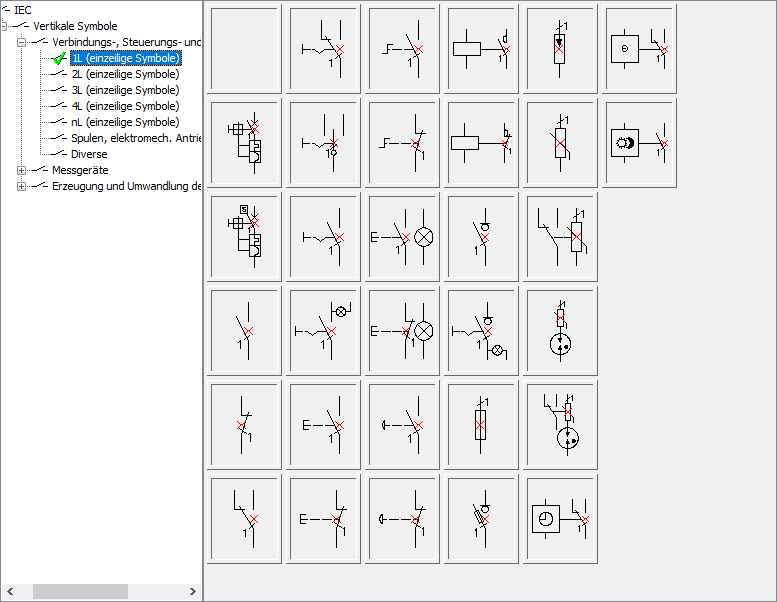Collapse the Vertikale Symbole tree node
The height and width of the screenshot is (602, 777).
(6, 26)
